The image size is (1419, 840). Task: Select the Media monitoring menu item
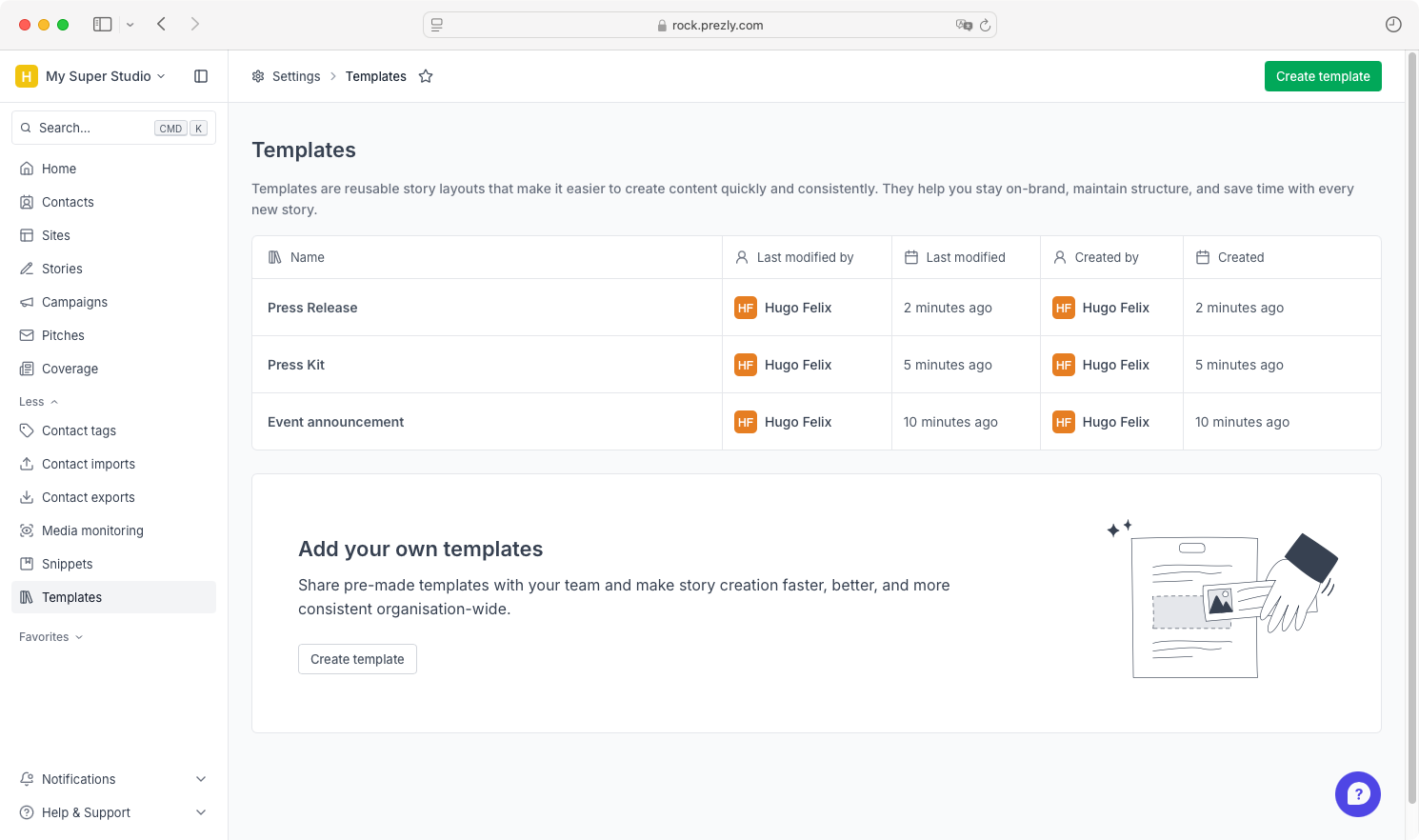(x=113, y=530)
